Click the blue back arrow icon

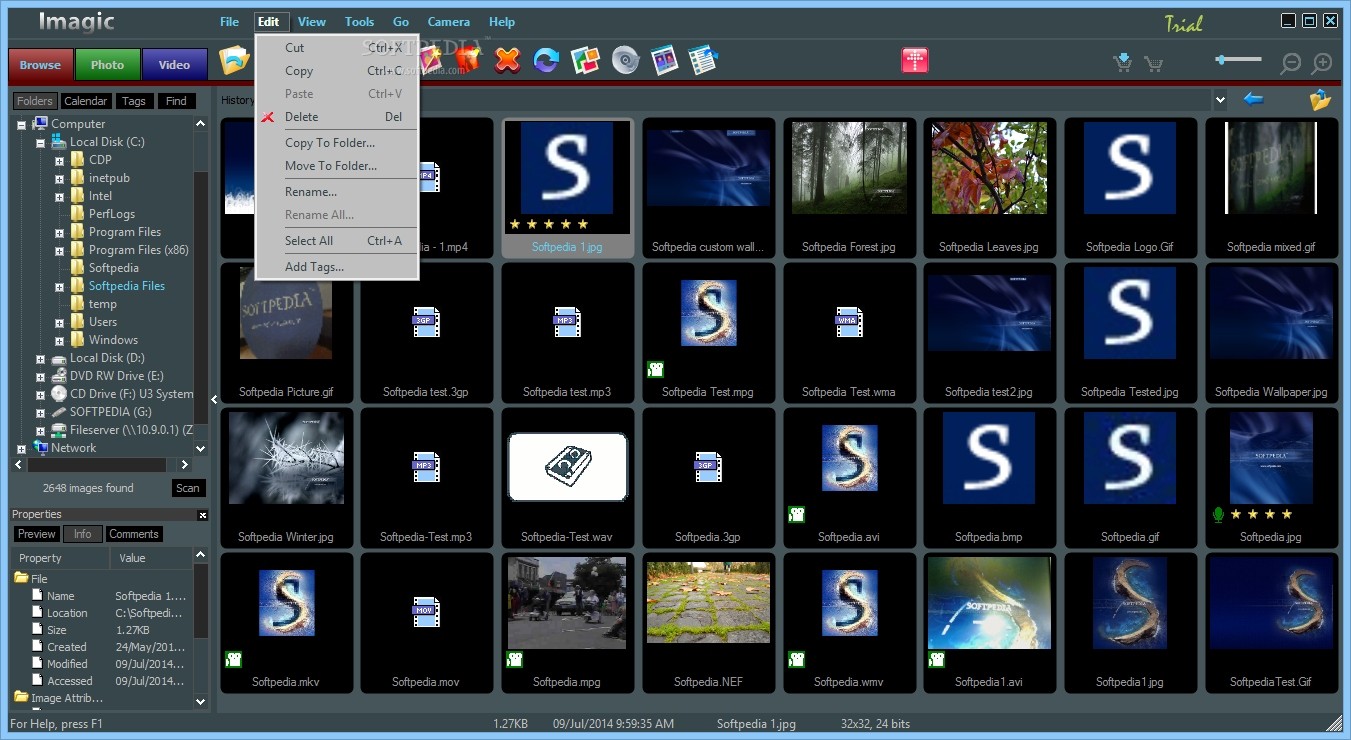[1253, 99]
